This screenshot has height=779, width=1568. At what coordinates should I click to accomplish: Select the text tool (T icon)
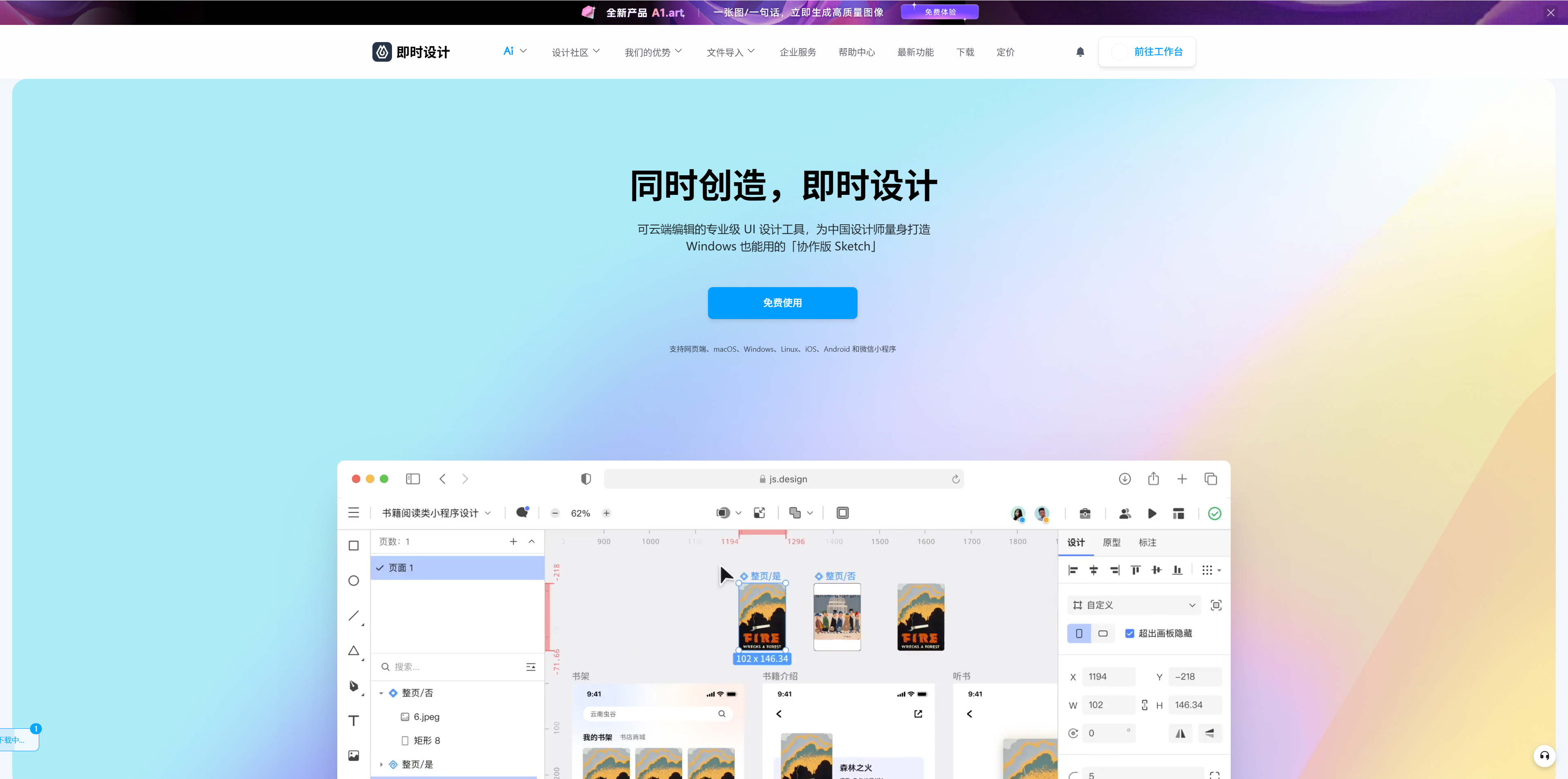[354, 721]
